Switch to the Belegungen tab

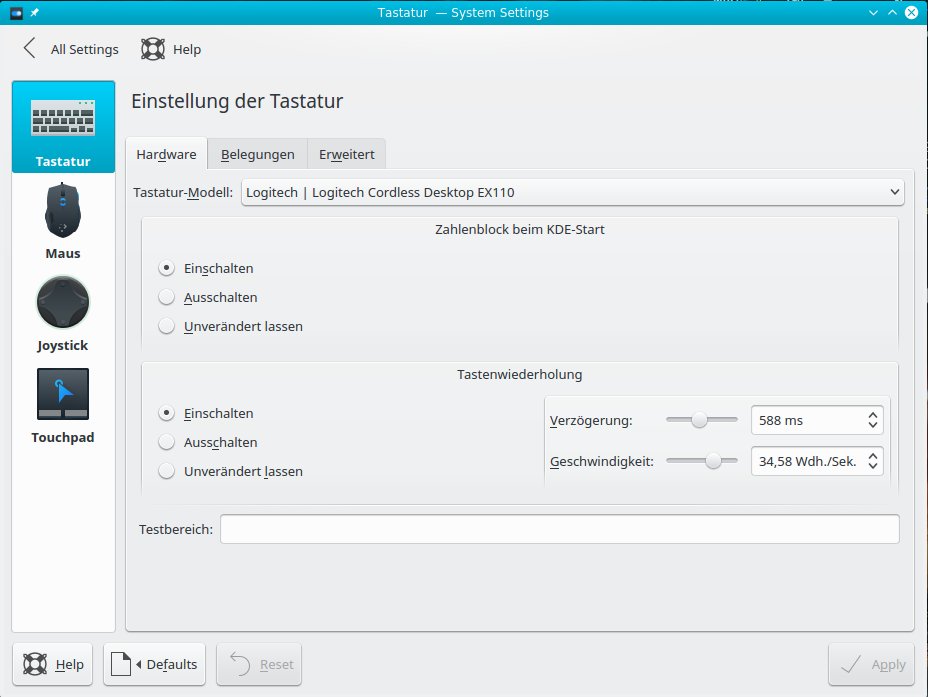(257, 154)
